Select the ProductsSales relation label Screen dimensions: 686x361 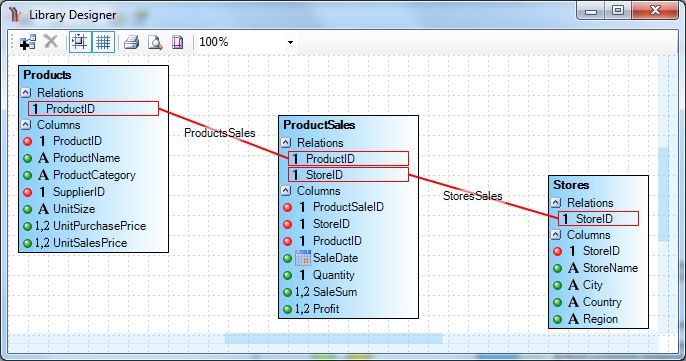(220, 133)
